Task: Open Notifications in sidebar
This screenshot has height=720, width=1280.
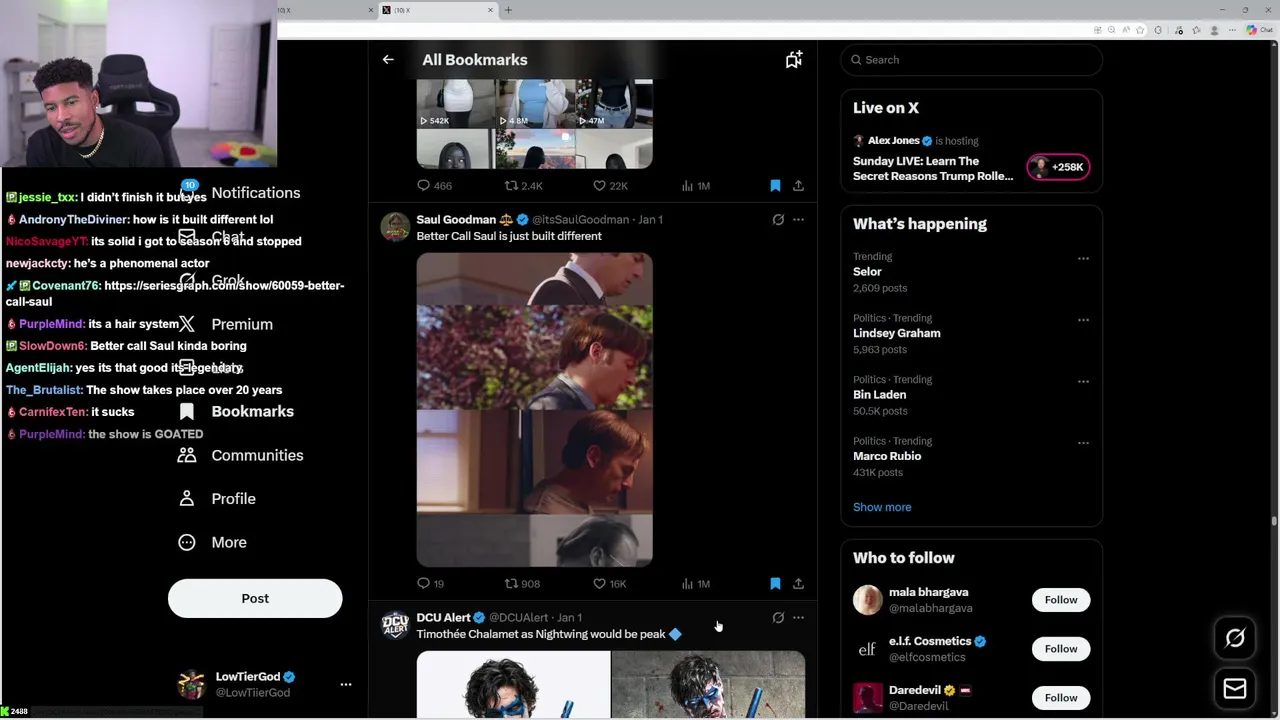Action: (x=240, y=193)
